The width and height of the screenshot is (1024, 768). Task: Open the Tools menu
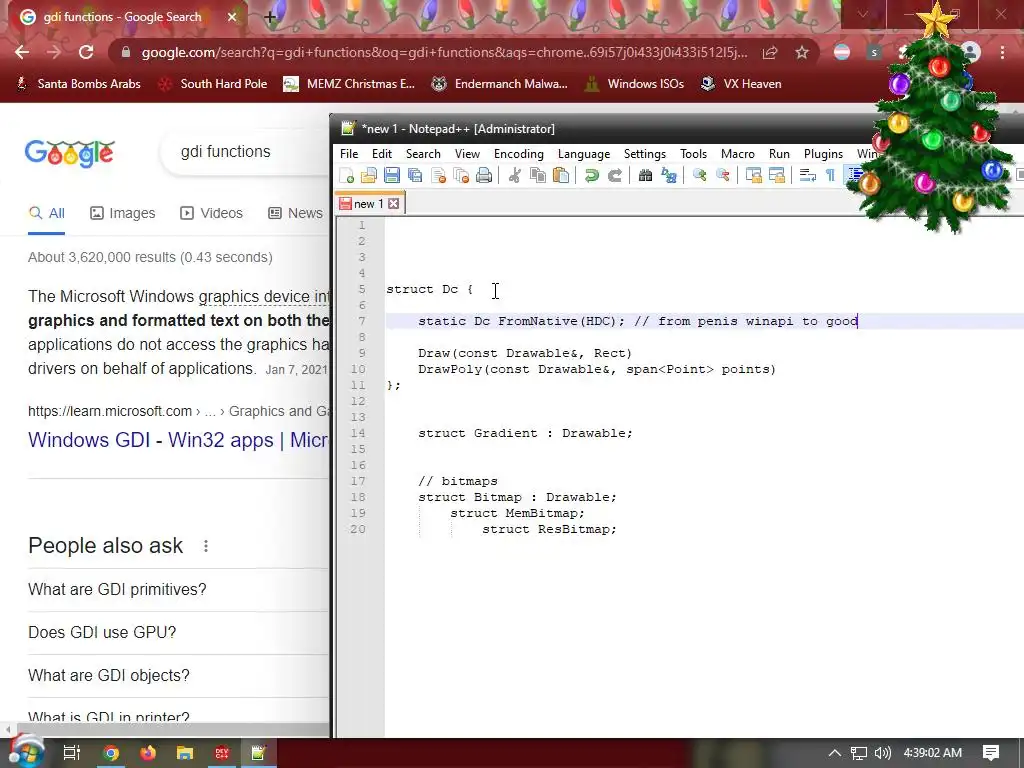pos(693,153)
